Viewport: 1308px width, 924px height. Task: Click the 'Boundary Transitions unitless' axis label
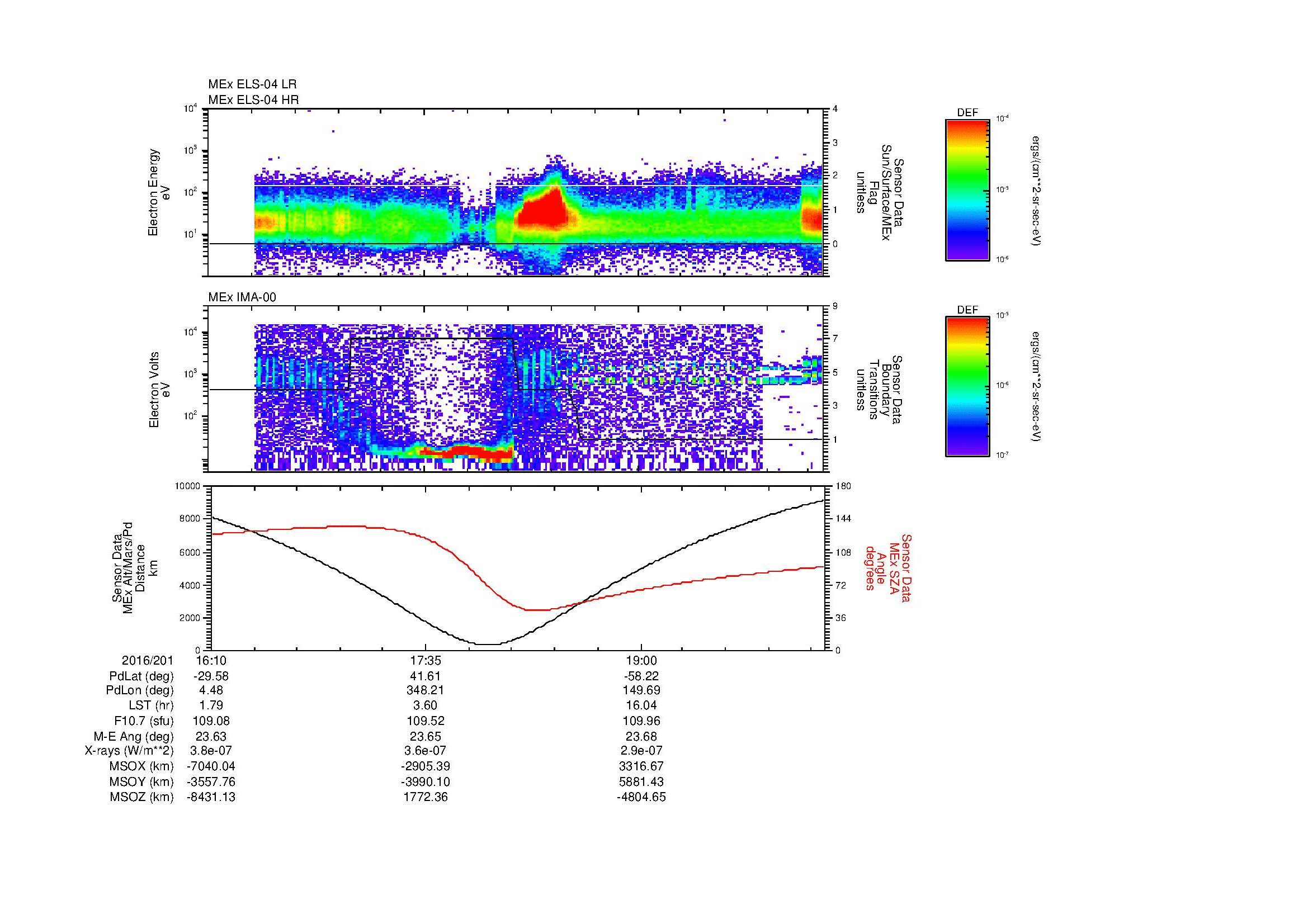pos(879,390)
